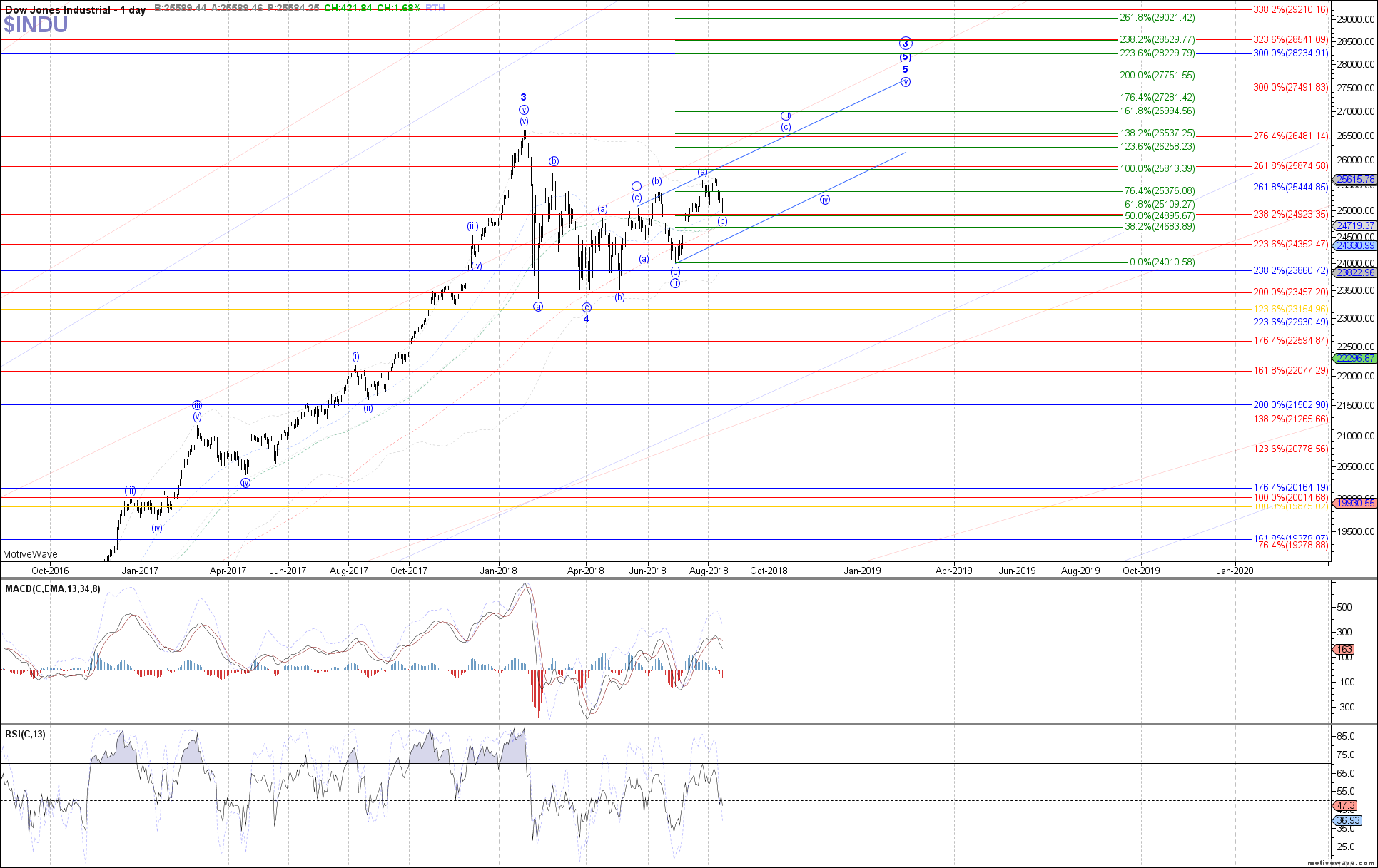This screenshot has height=868, width=1378.
Task: Select the 223.6%(22930.49) Fibonacci label
Action: 1291,322
